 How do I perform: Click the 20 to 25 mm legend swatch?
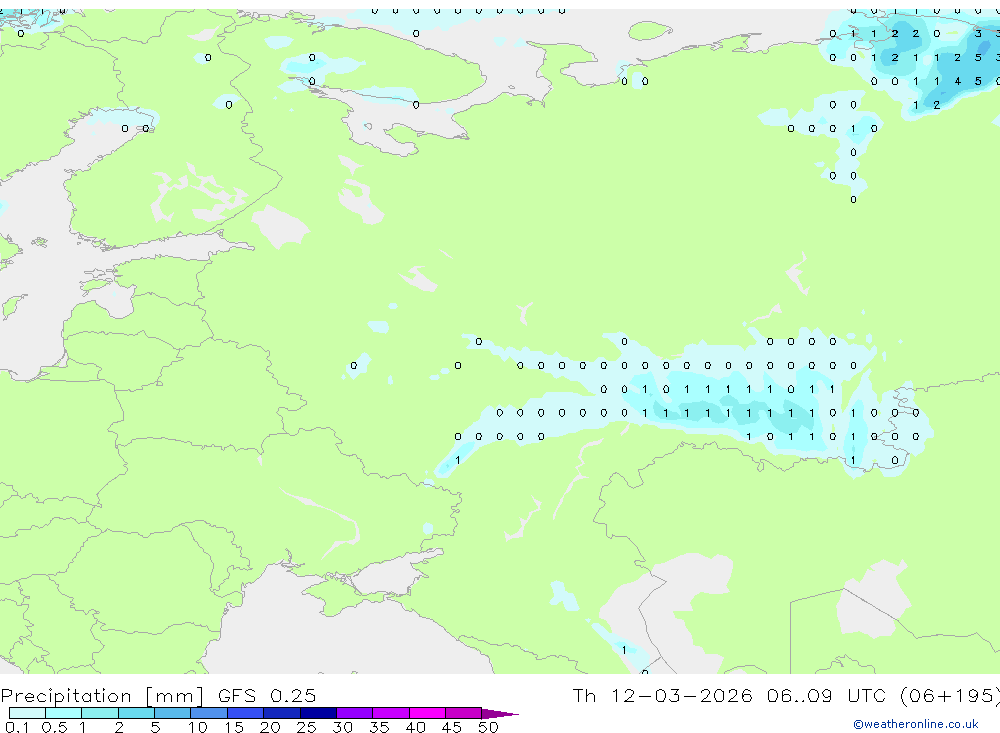click(282, 713)
